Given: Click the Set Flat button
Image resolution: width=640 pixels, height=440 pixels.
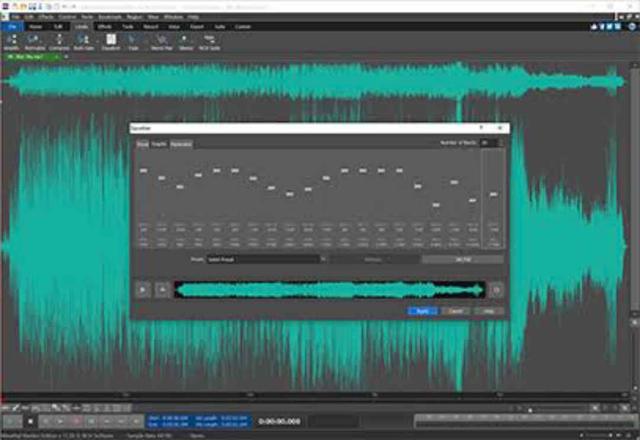Looking at the screenshot, I should pyautogui.click(x=462, y=259).
